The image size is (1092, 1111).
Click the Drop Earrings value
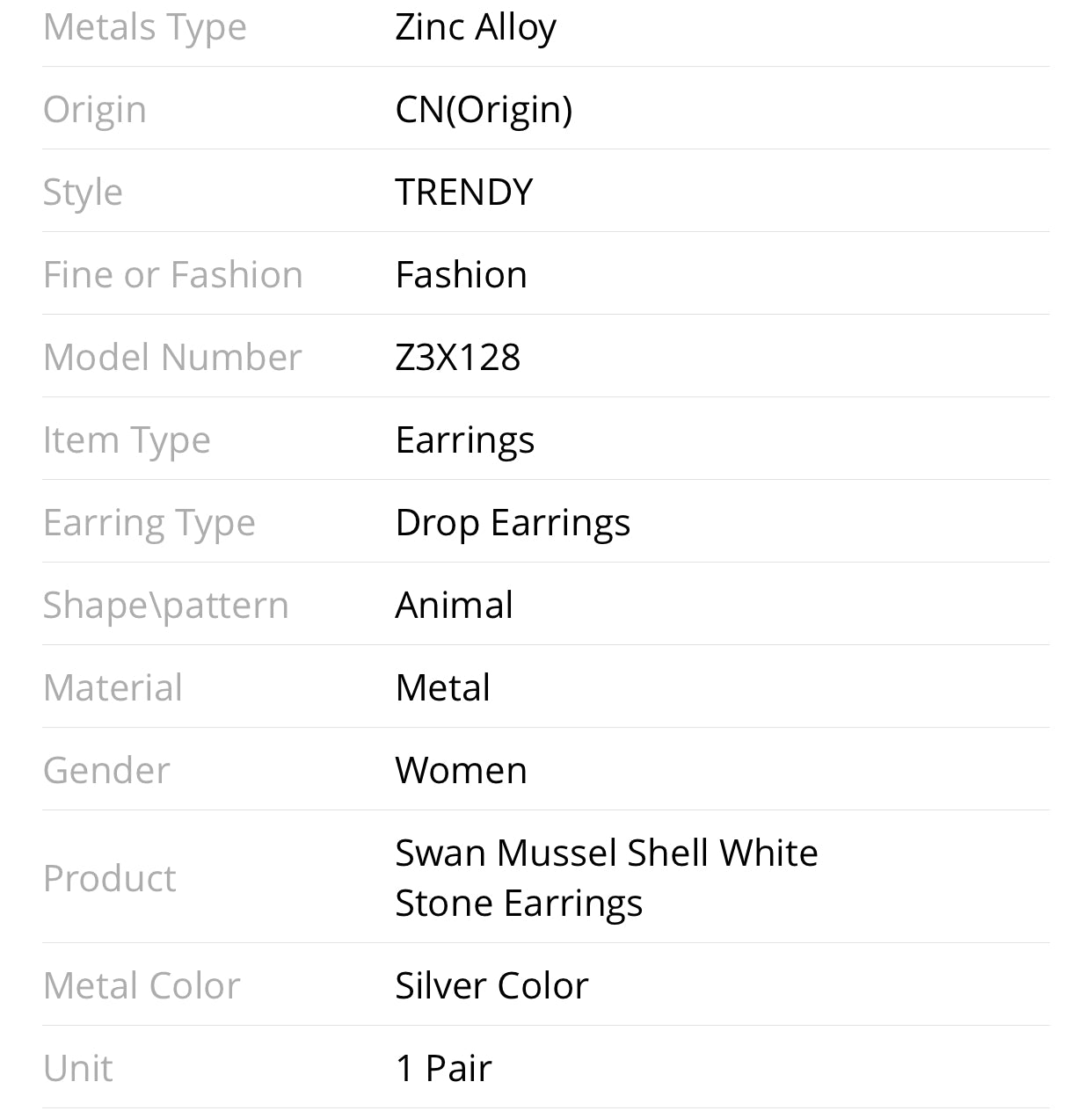[513, 523]
